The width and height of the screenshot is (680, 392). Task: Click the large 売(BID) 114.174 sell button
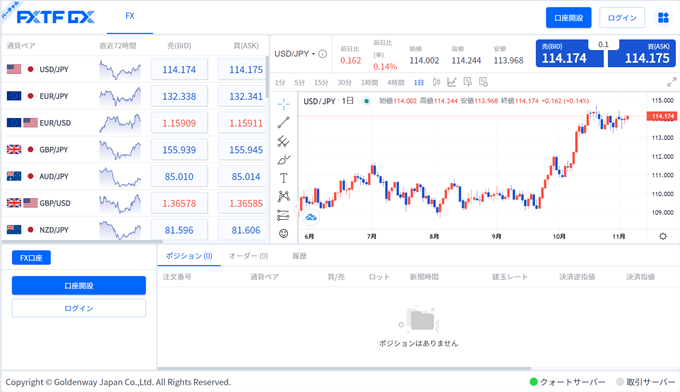569,53
